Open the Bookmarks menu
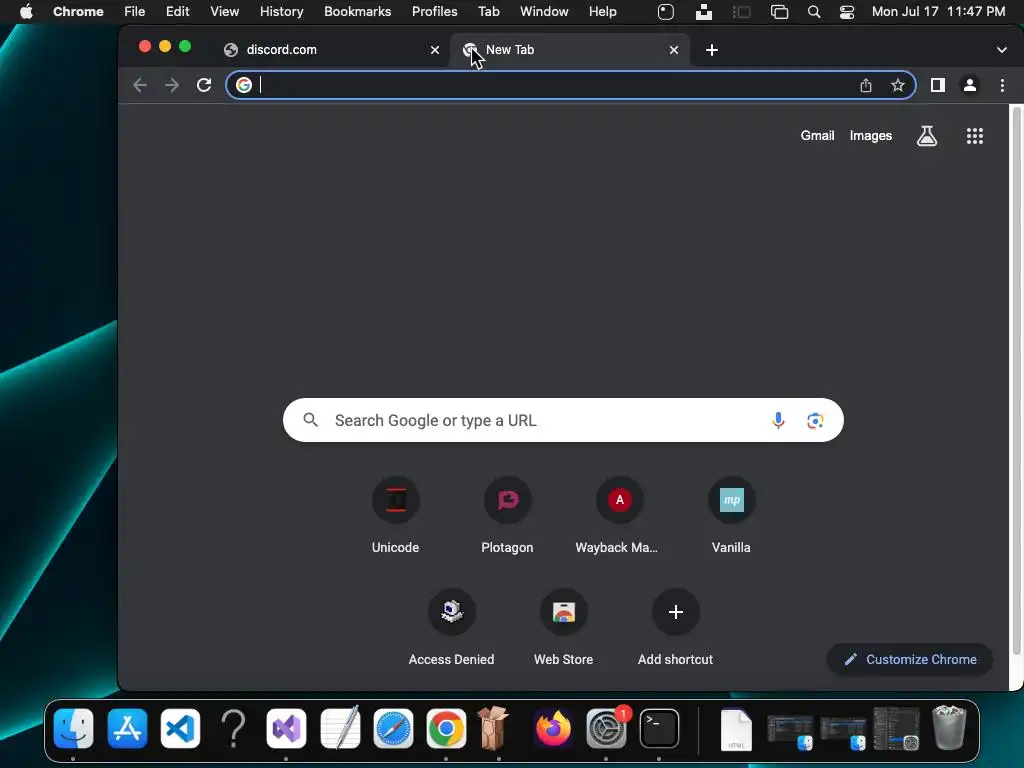This screenshot has width=1024, height=768. tap(358, 12)
